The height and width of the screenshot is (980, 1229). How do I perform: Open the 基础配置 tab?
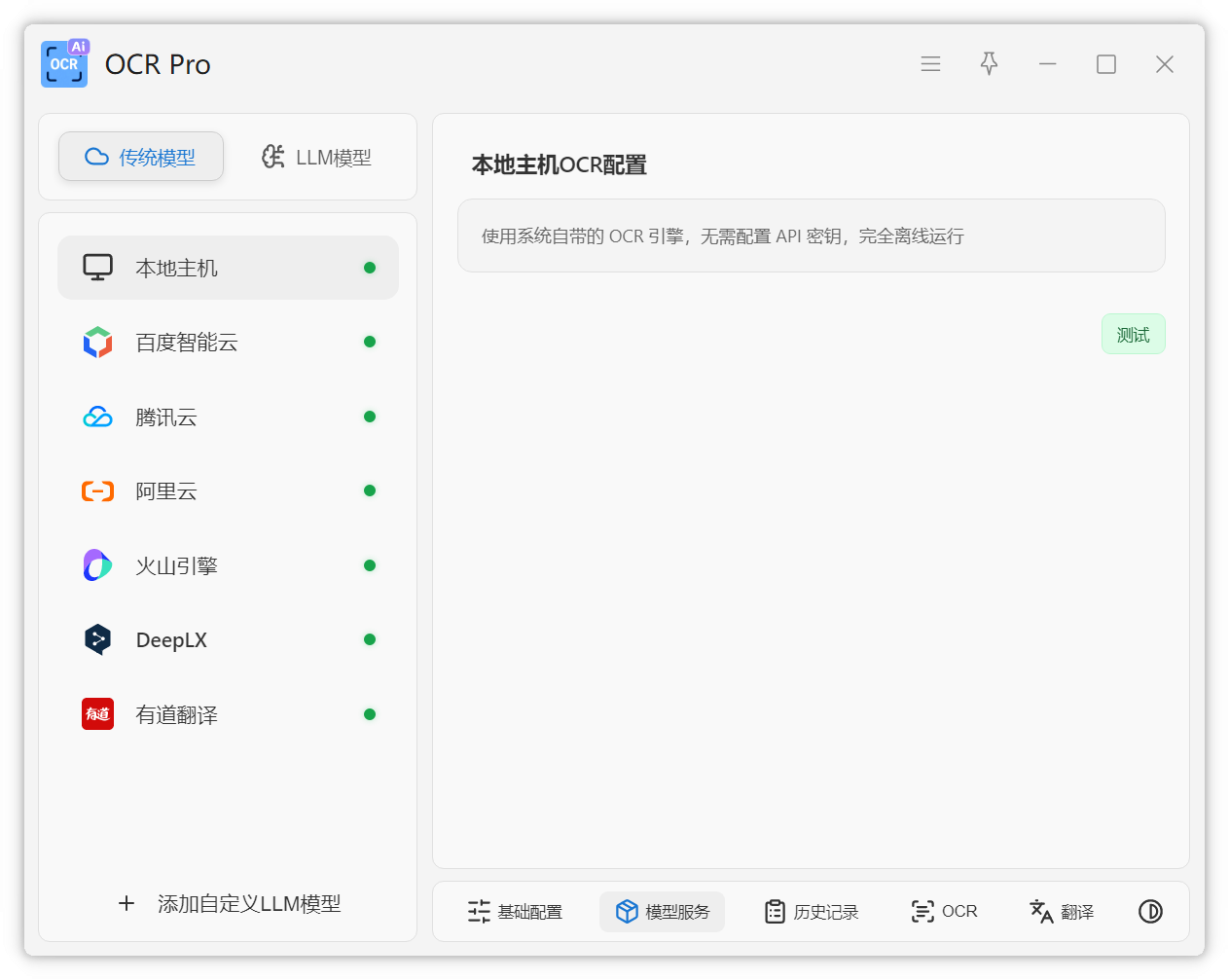515,912
